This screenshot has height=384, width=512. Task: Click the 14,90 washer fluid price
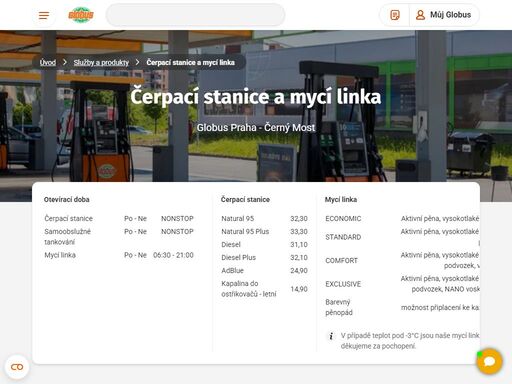tap(299, 289)
